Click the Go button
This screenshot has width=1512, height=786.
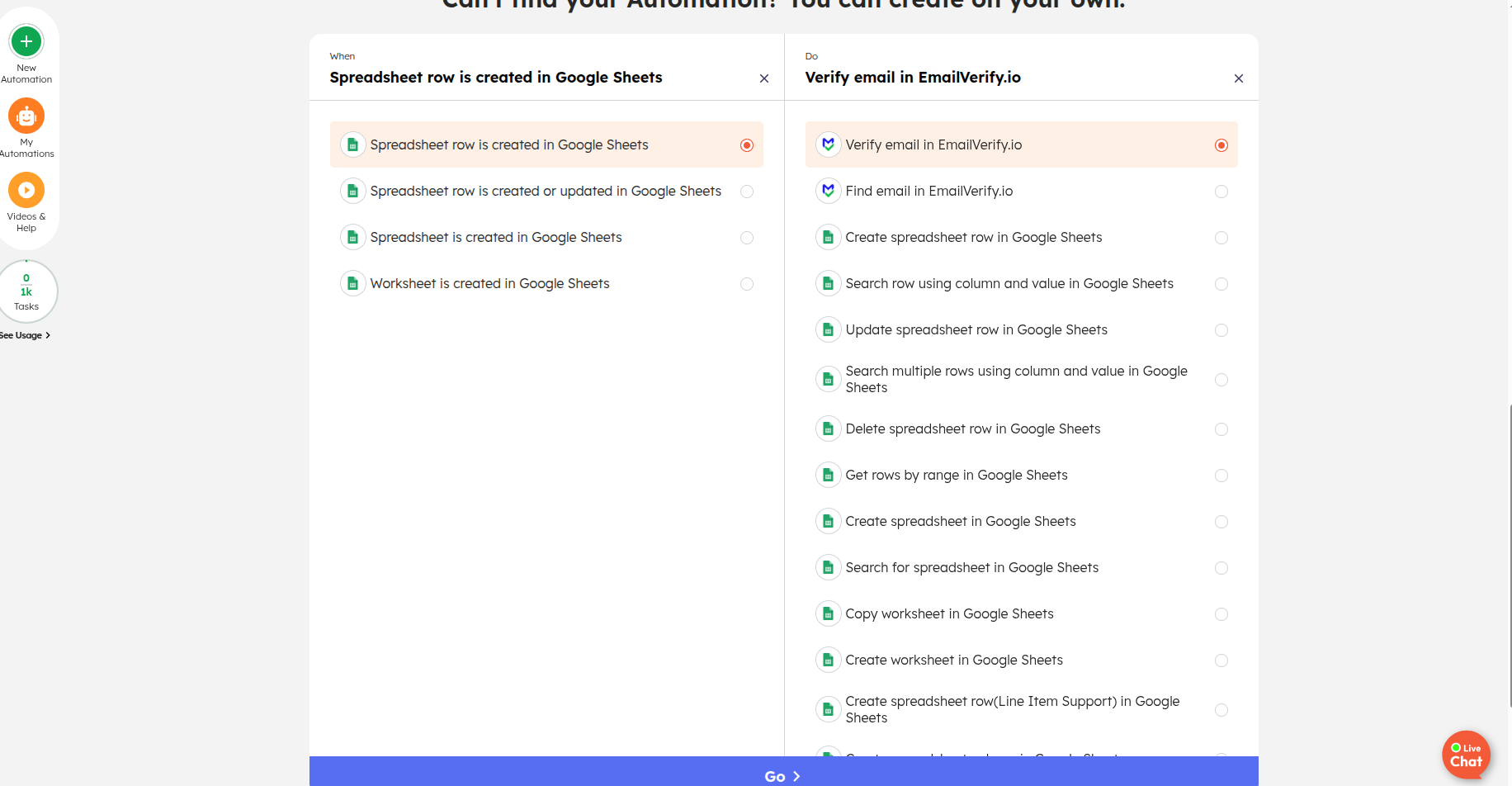pyautogui.click(x=783, y=772)
